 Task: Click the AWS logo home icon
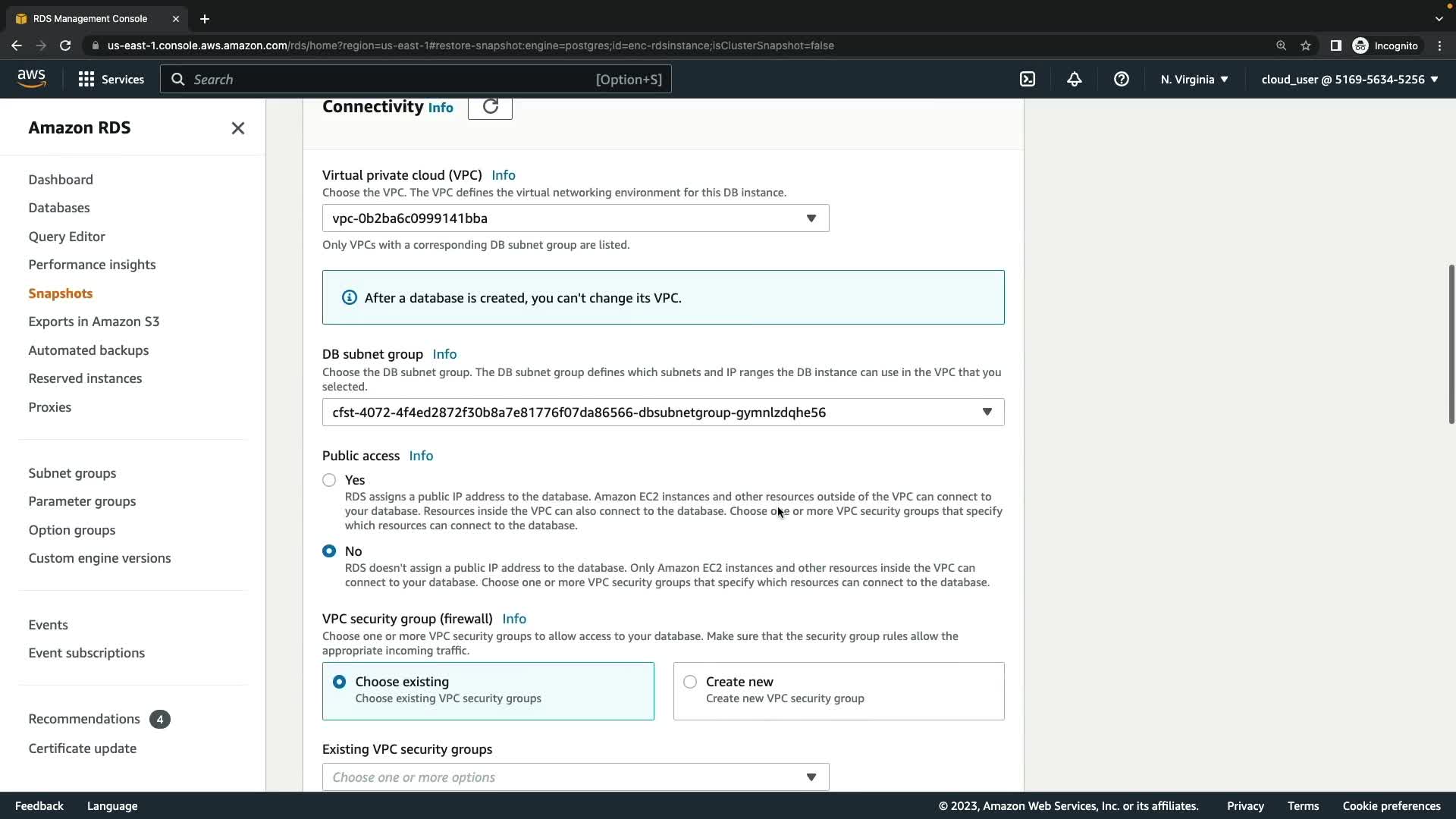tap(31, 78)
